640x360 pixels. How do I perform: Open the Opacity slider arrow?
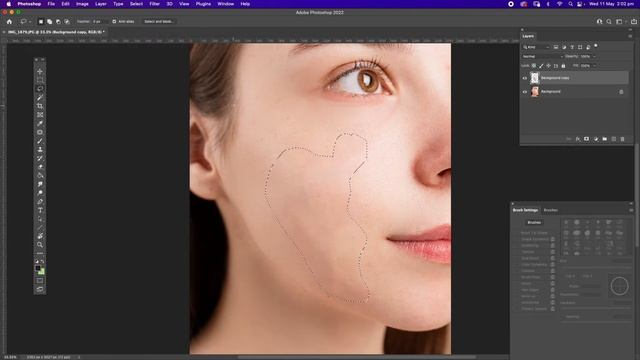pyautogui.click(x=594, y=56)
